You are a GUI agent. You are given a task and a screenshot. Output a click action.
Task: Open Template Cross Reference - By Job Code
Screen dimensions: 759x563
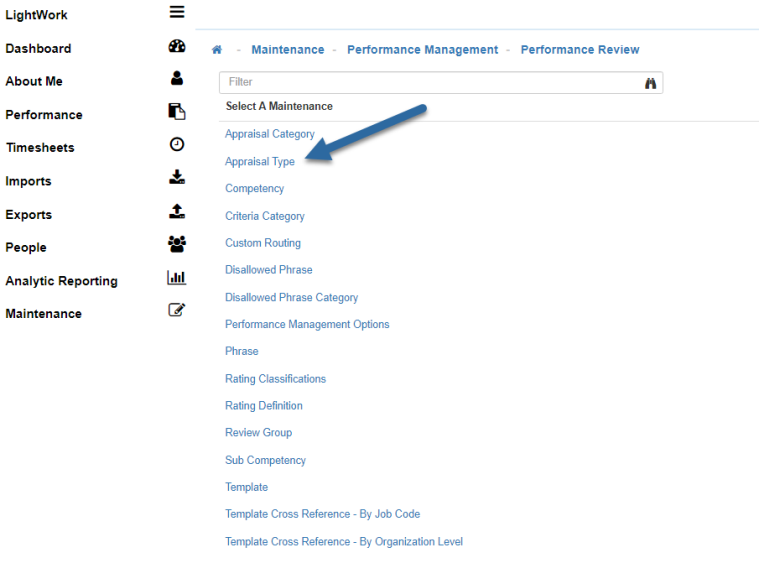[322, 514]
